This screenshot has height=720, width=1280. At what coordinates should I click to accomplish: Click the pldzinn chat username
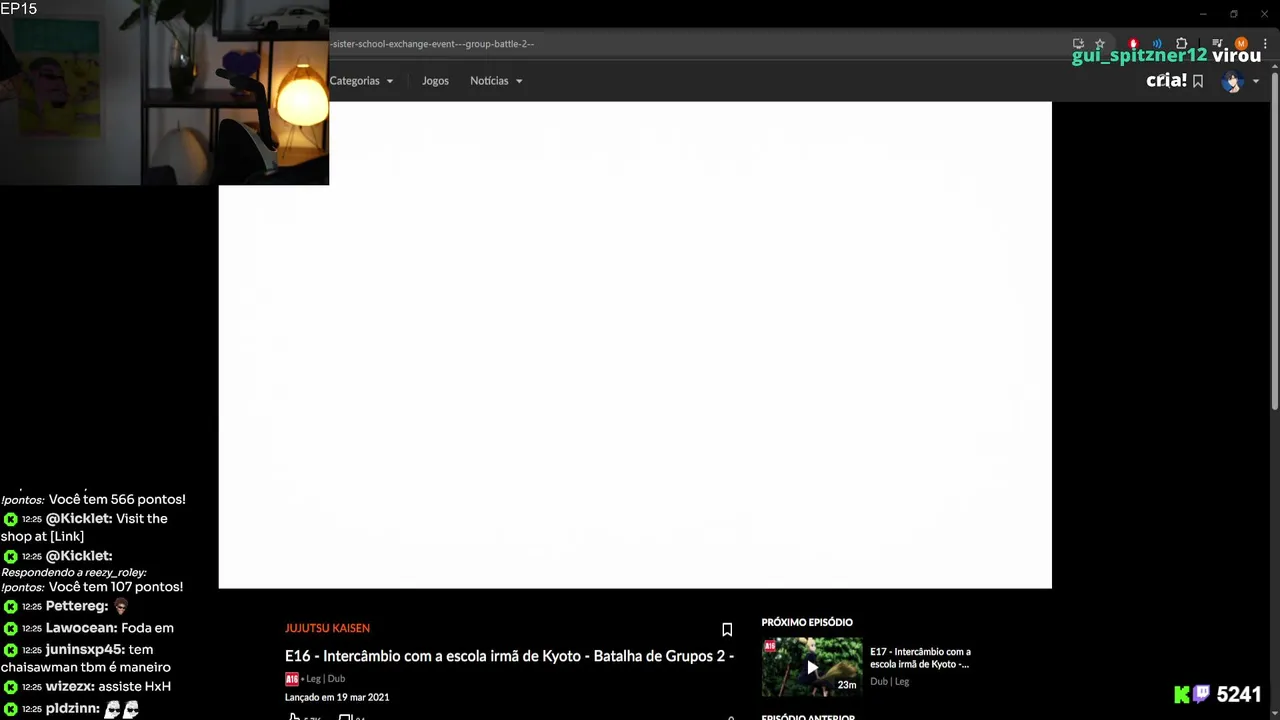72,709
